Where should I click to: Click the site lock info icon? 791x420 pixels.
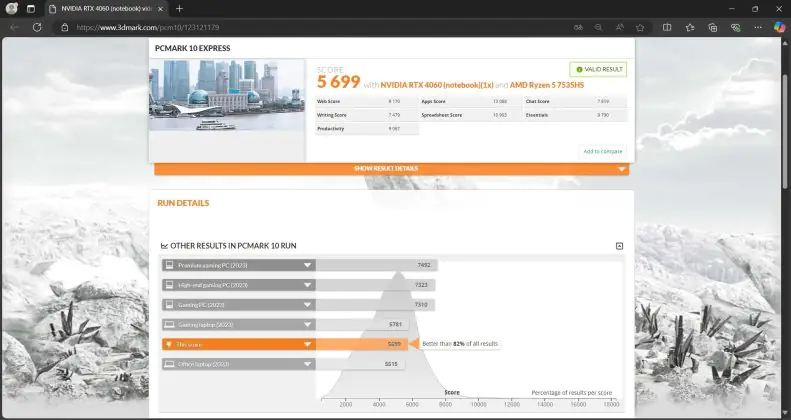65,27
